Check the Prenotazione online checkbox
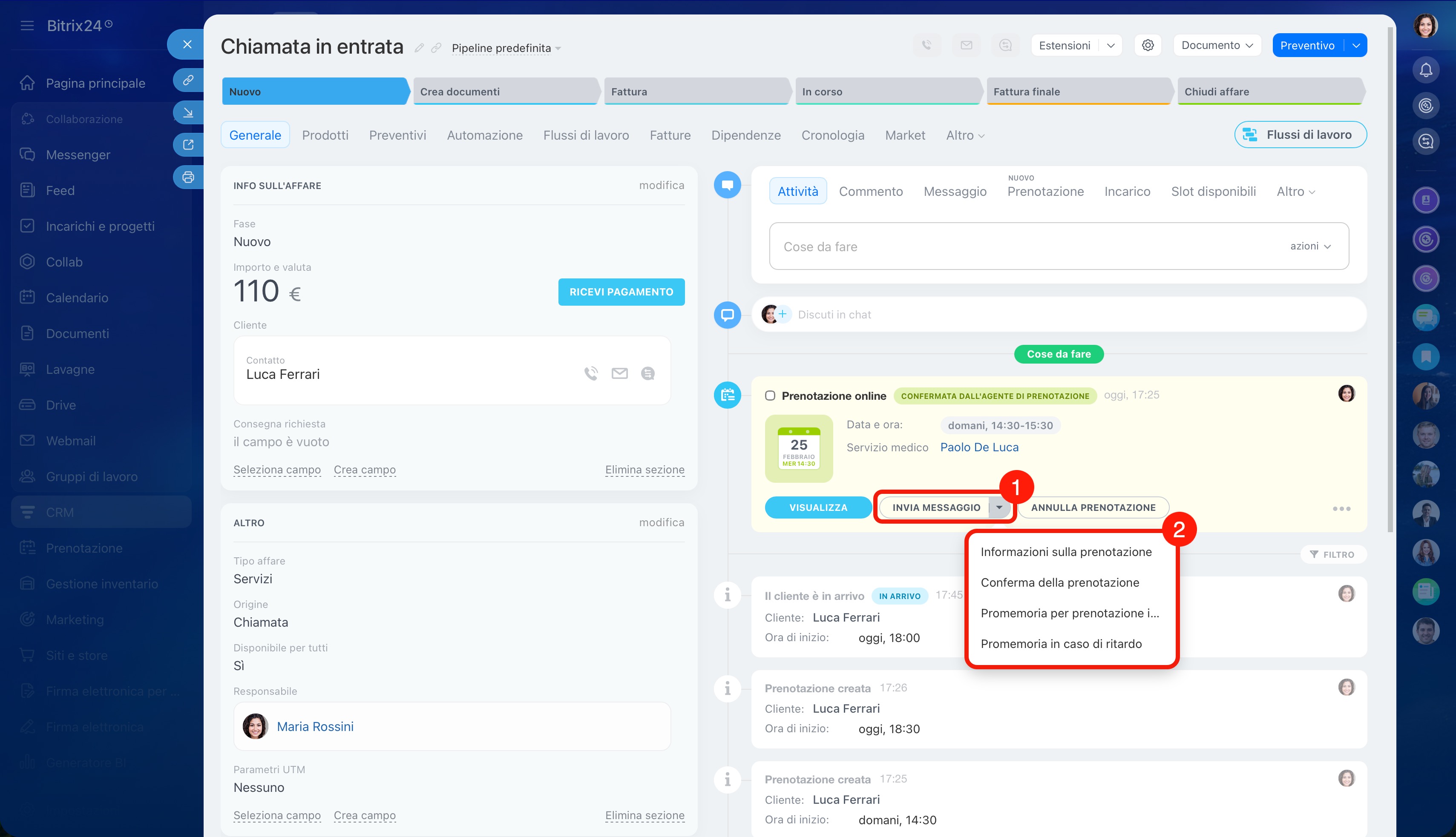 coord(770,396)
